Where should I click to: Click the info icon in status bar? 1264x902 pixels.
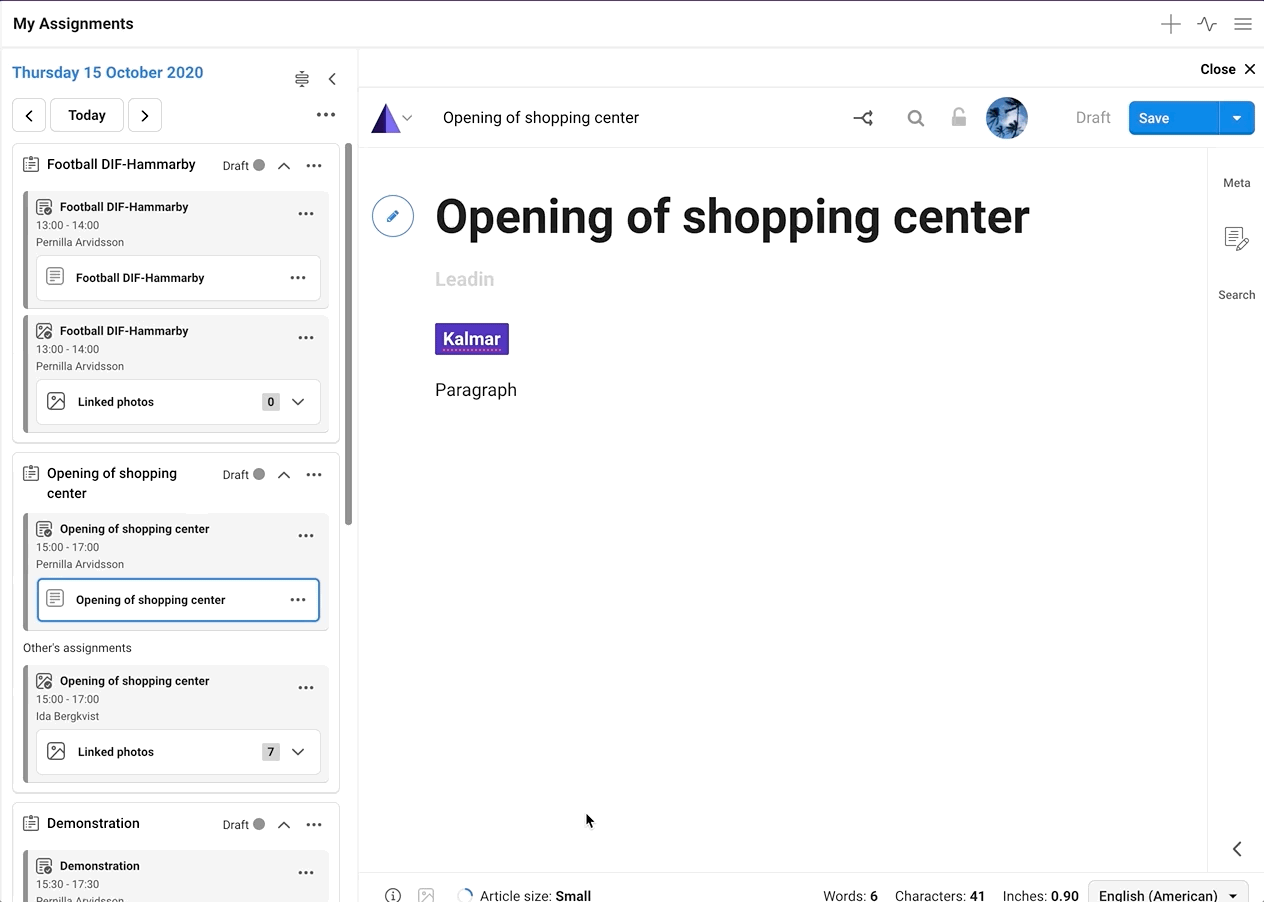pyautogui.click(x=393, y=895)
